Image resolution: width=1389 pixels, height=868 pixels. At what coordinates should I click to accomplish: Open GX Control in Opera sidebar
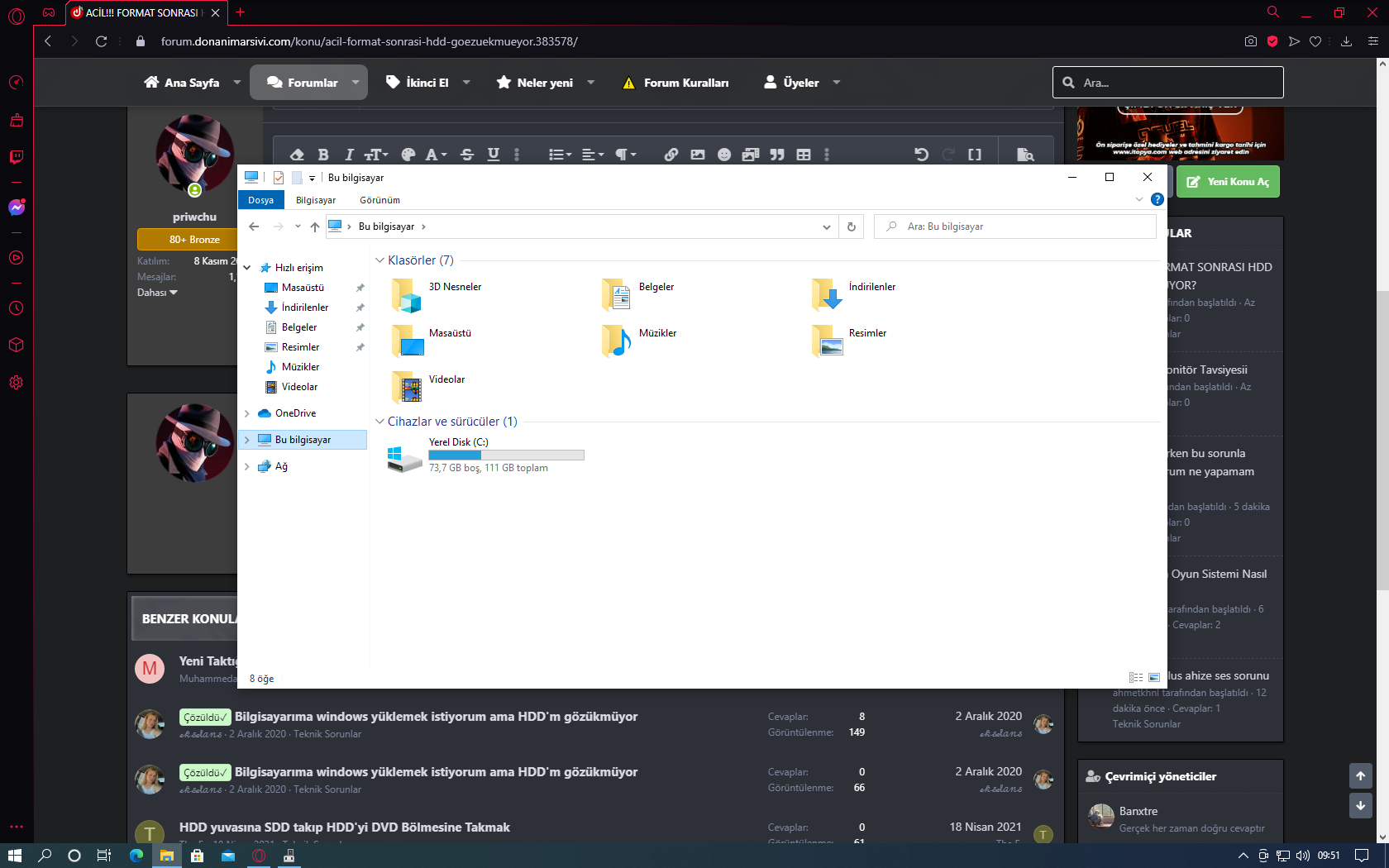click(x=17, y=82)
